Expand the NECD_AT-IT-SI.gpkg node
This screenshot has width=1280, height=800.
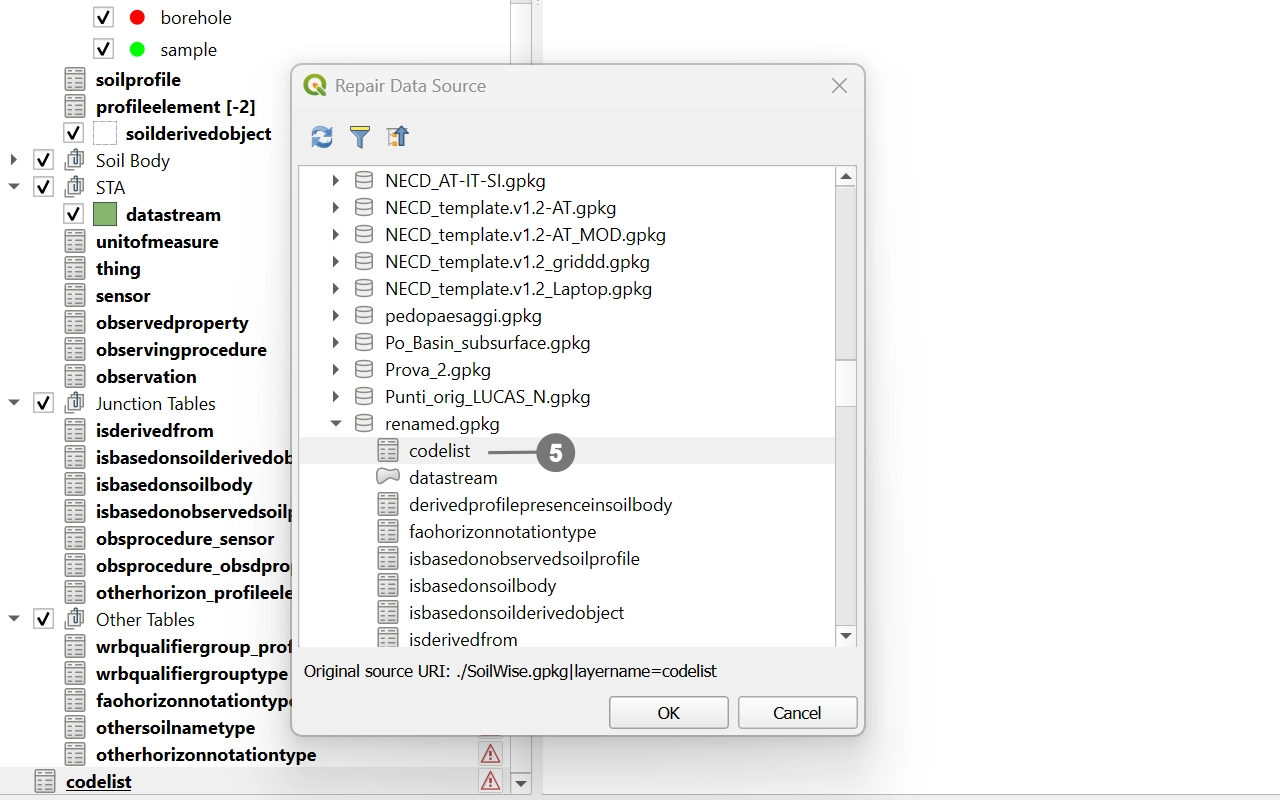tap(336, 181)
